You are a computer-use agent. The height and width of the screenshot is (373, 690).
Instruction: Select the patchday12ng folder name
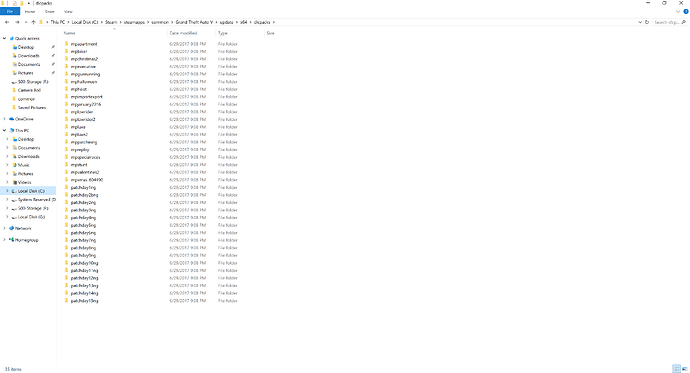[x=84, y=278]
